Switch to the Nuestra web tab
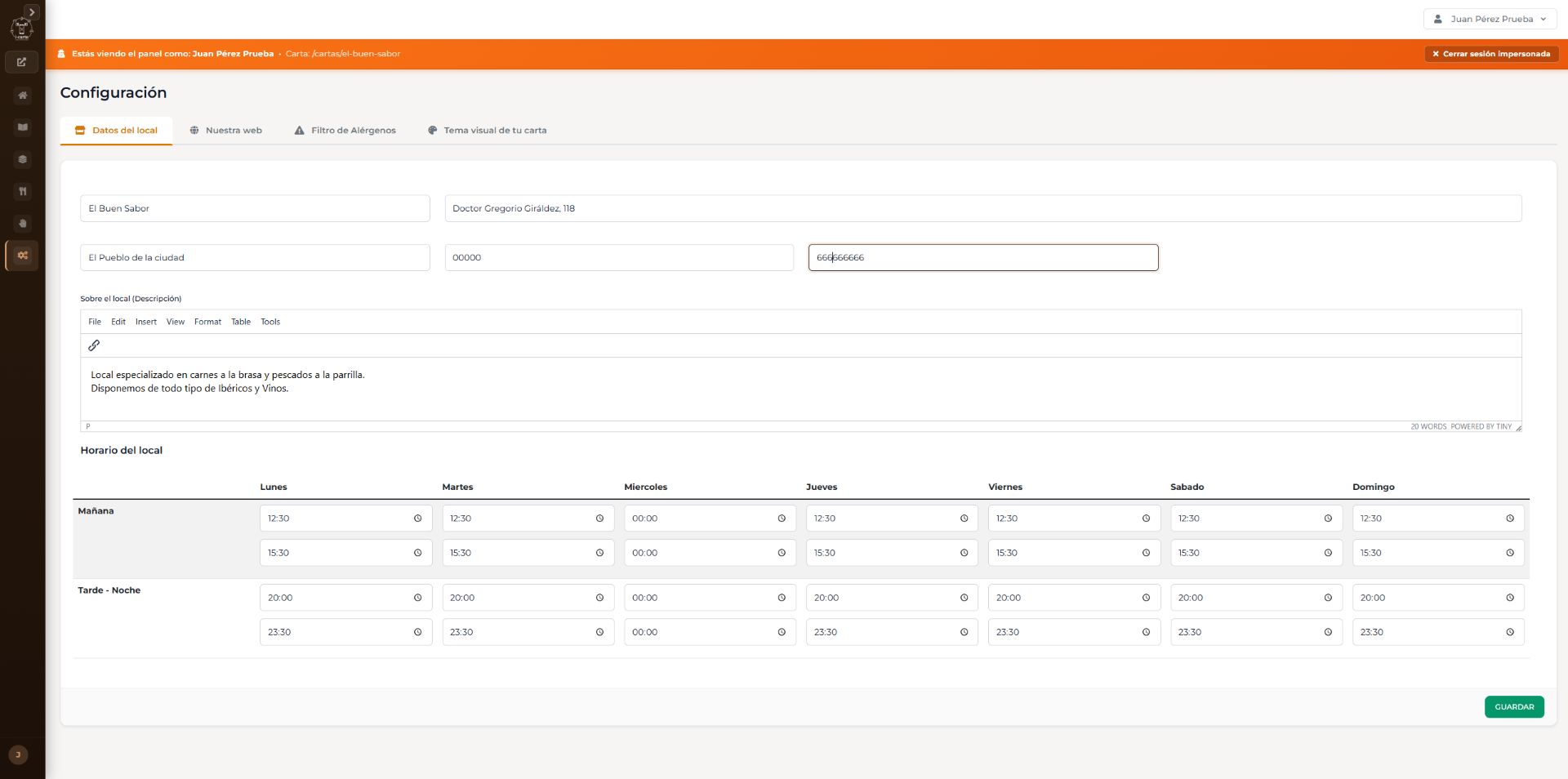 tap(225, 131)
